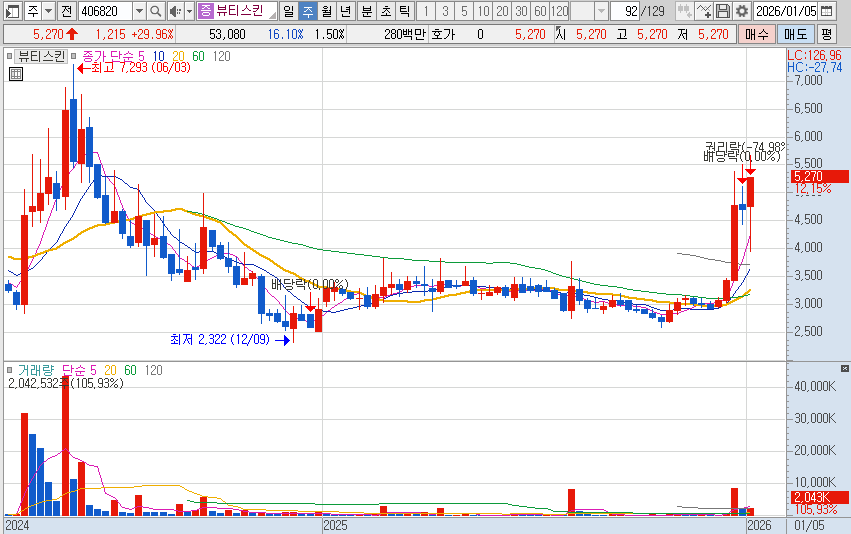The width and height of the screenshot is (851, 534).
Task: Click the blue 10 moving average legend
Action: click(x=158, y=56)
